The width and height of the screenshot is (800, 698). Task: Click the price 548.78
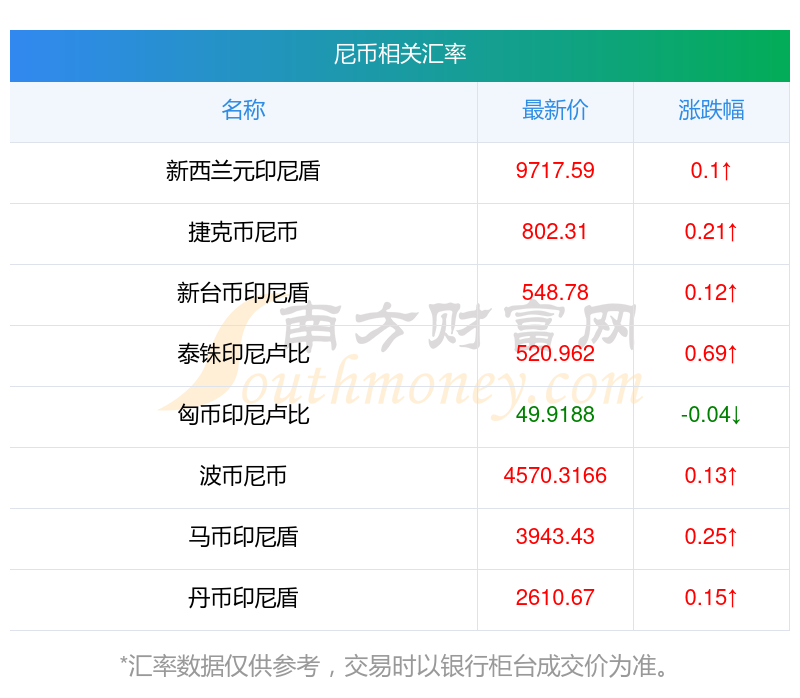[555, 292]
